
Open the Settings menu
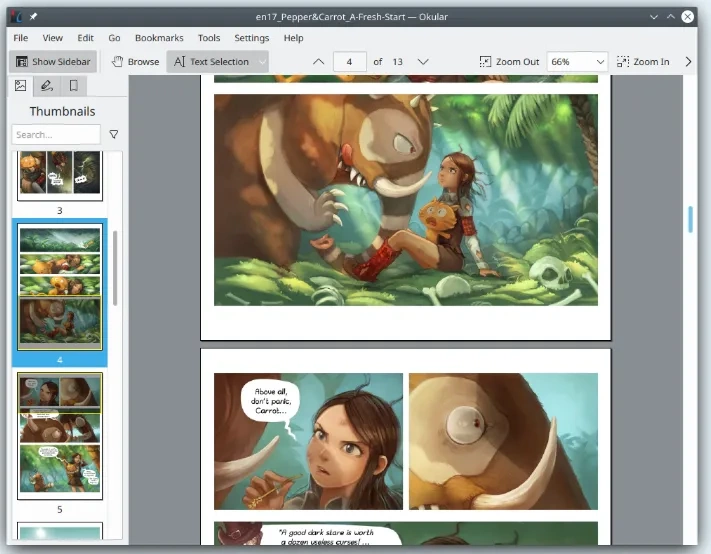pyautogui.click(x=252, y=38)
